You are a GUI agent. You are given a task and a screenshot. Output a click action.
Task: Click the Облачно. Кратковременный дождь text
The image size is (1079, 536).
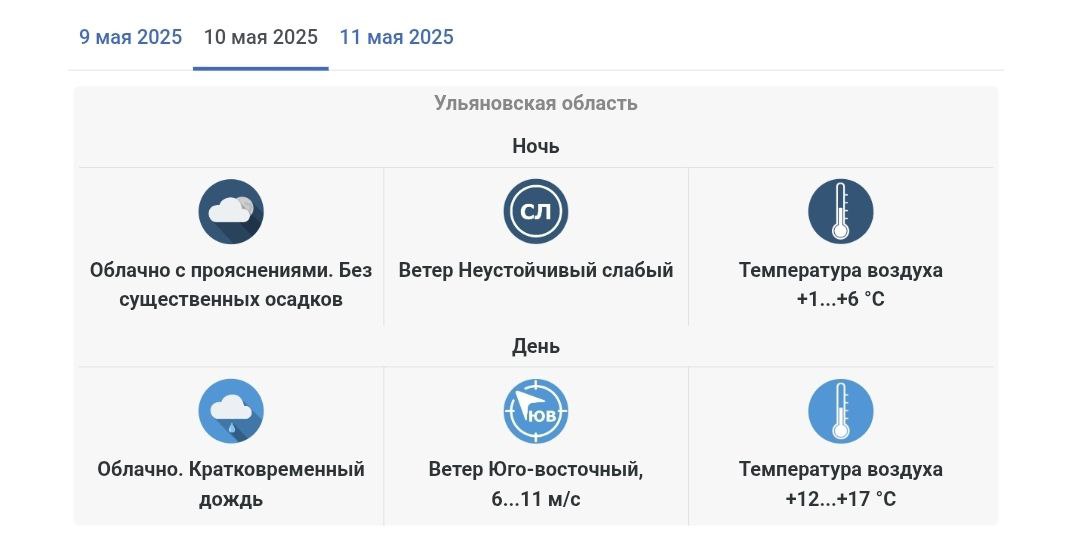(231, 484)
